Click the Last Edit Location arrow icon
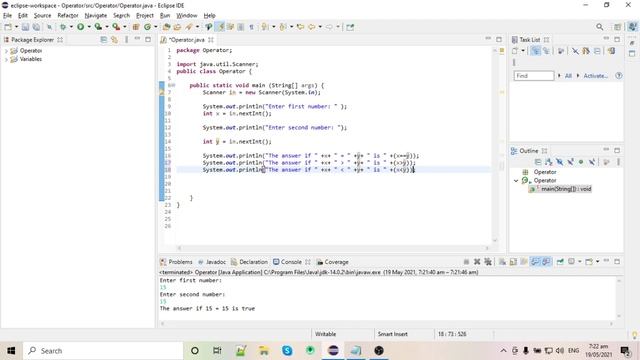This screenshot has height=360, width=640. pyautogui.click(x=300, y=27)
